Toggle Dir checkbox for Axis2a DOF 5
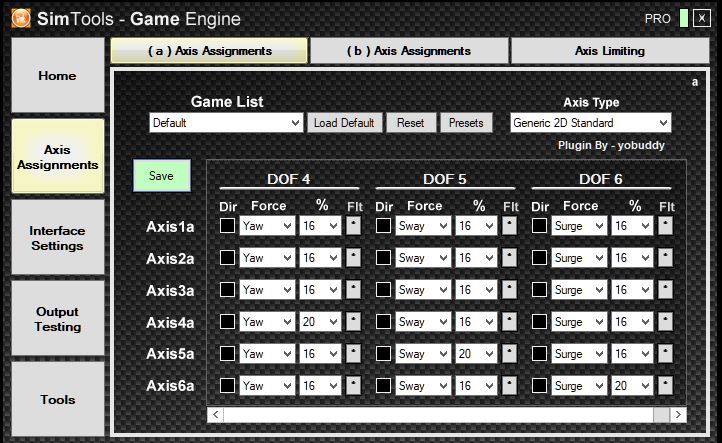Image resolution: width=722 pixels, height=443 pixels. (x=384, y=257)
